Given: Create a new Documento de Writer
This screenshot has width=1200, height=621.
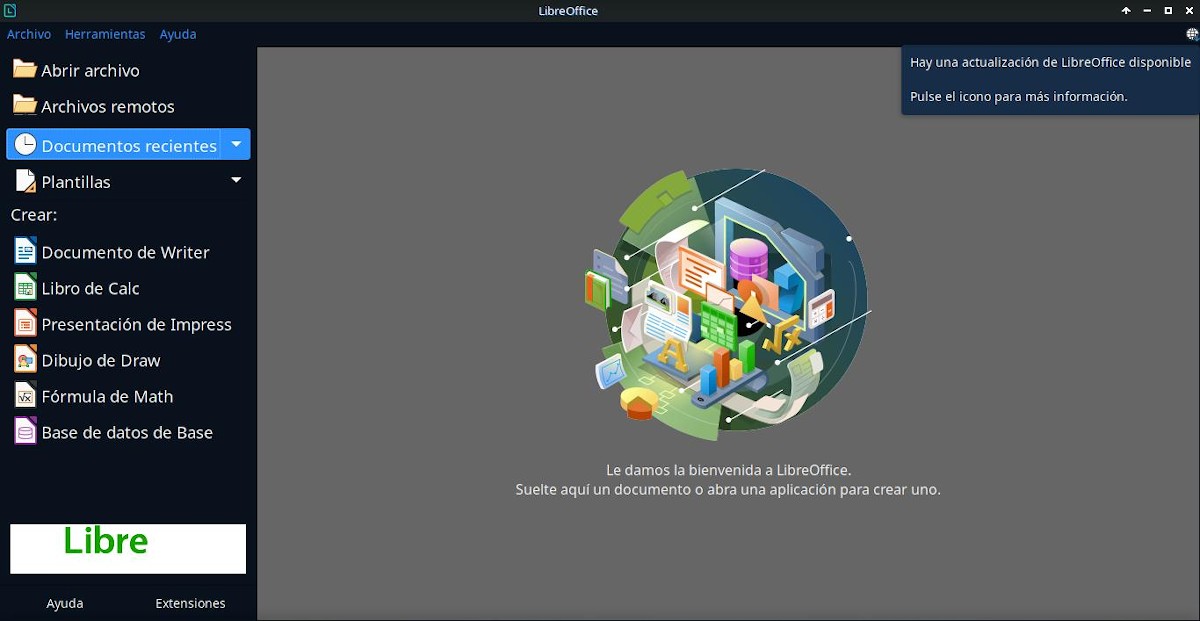Looking at the screenshot, I should [x=128, y=252].
